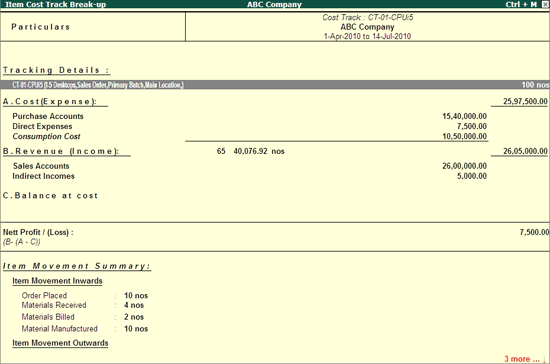550x364 pixels.
Task: Click the Ctrl + M shortcut label
Action: point(521,4)
